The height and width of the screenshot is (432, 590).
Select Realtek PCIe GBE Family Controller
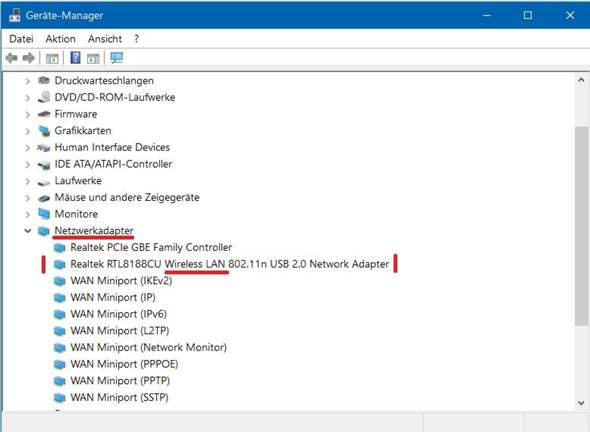coord(151,247)
